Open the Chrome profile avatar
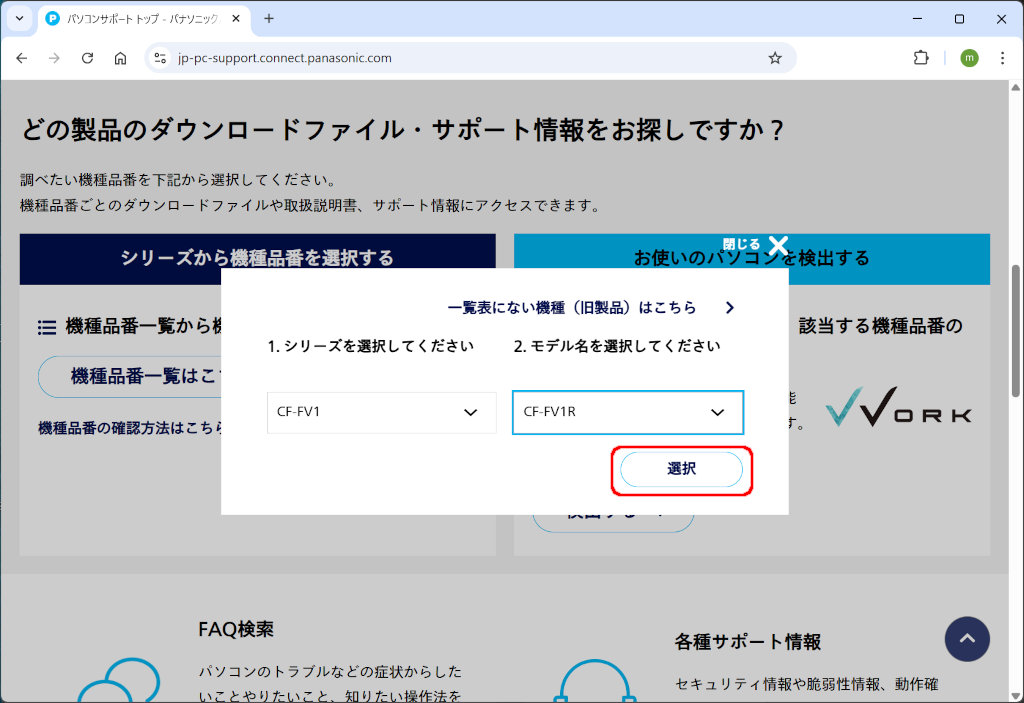 point(969,58)
